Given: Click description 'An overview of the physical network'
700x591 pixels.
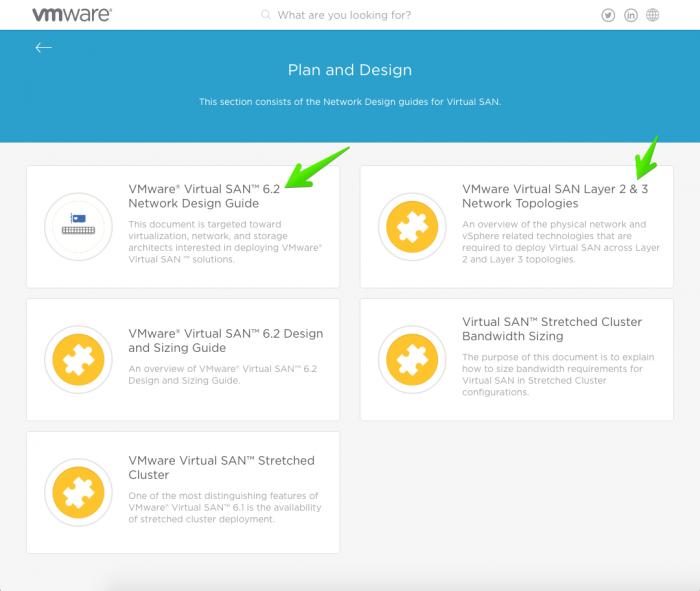Looking at the screenshot, I should (x=561, y=241).
